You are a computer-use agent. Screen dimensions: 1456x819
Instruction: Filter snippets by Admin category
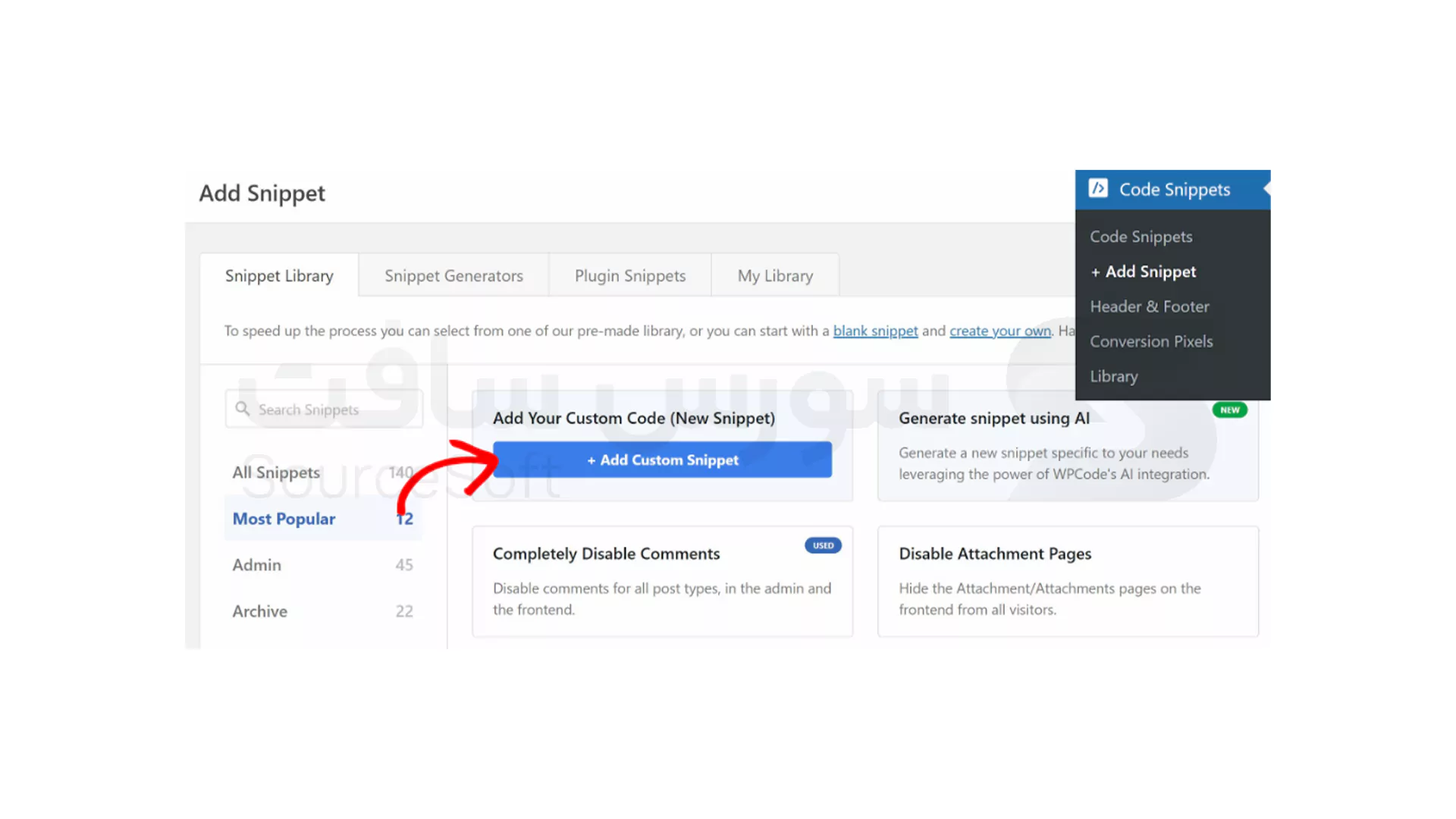pyautogui.click(x=257, y=565)
